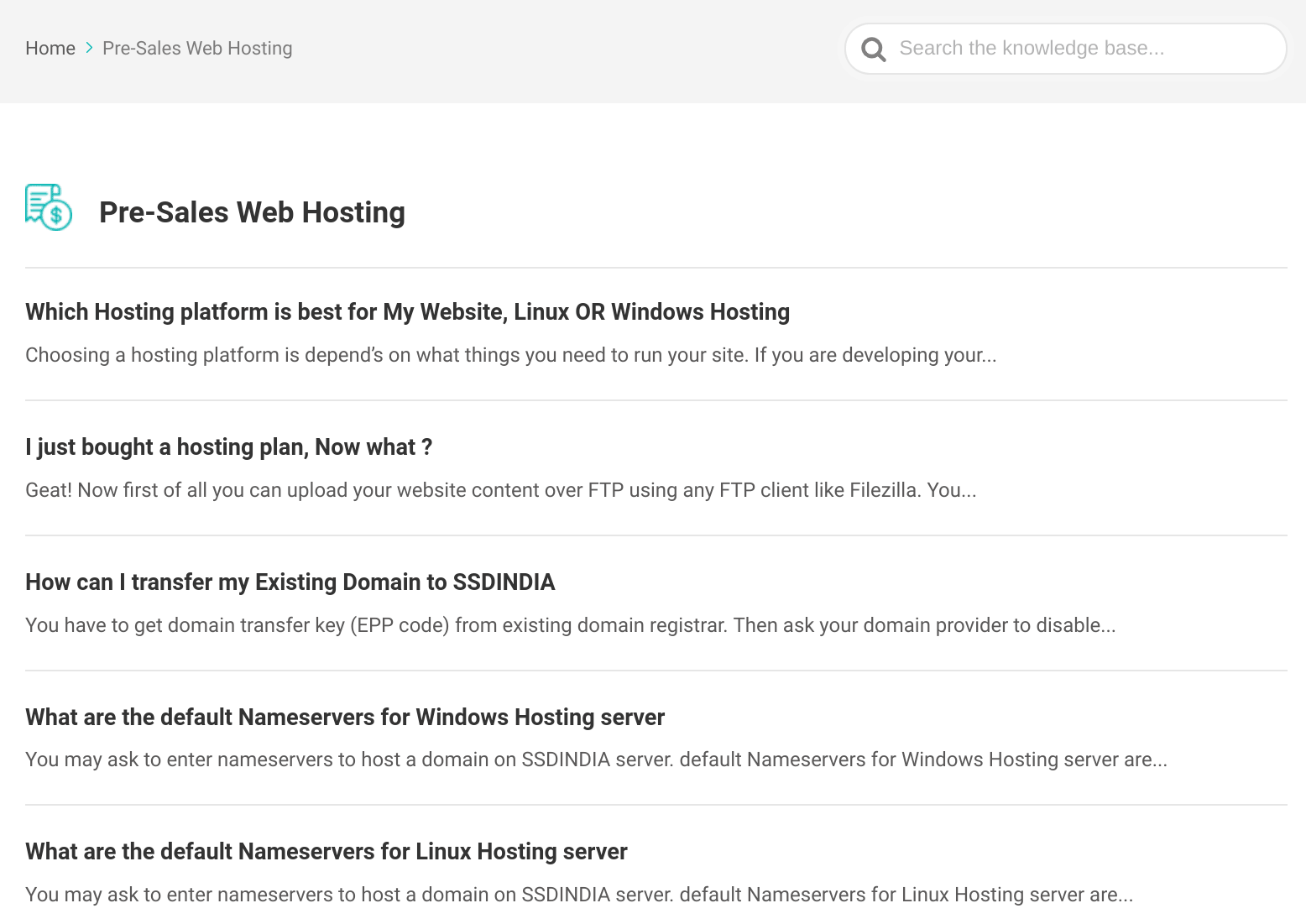Image resolution: width=1306 pixels, height=924 pixels.
Task: Click the Pre-Sales Web Hosting breadcrumb
Action: pyautogui.click(x=197, y=49)
